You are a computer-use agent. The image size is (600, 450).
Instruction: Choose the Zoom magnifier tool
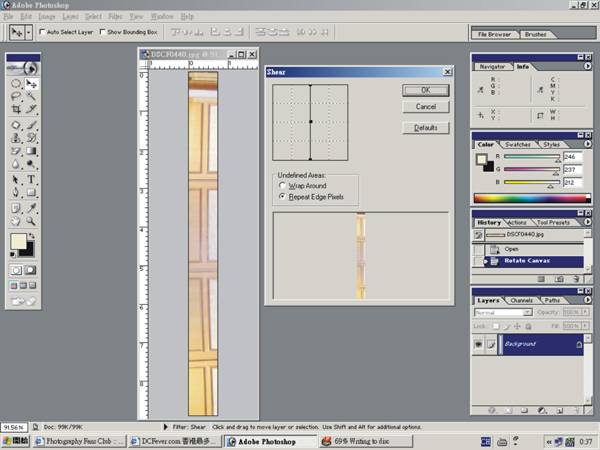[x=31, y=220]
